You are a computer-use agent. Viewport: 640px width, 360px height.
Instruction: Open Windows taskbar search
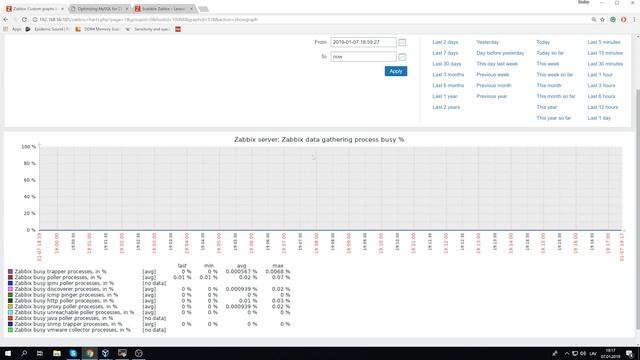(24, 353)
